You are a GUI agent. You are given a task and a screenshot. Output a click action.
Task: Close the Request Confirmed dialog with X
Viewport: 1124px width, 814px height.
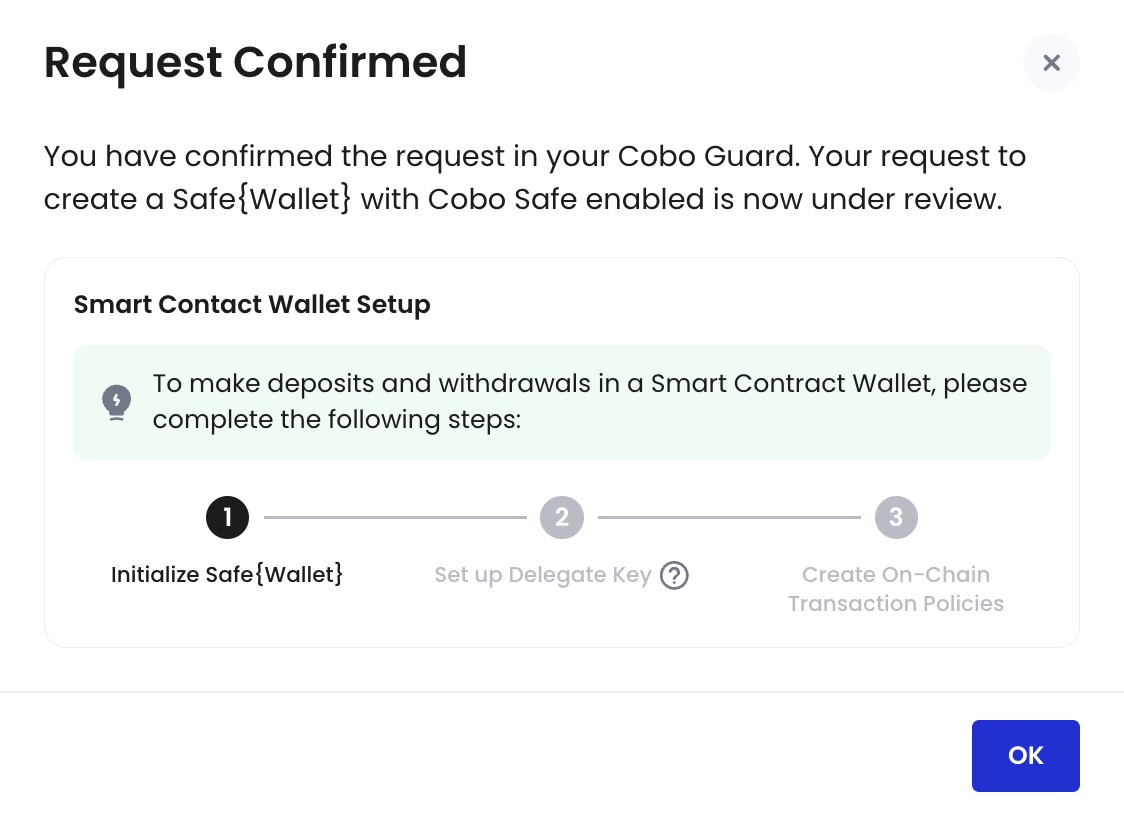[x=1051, y=63]
